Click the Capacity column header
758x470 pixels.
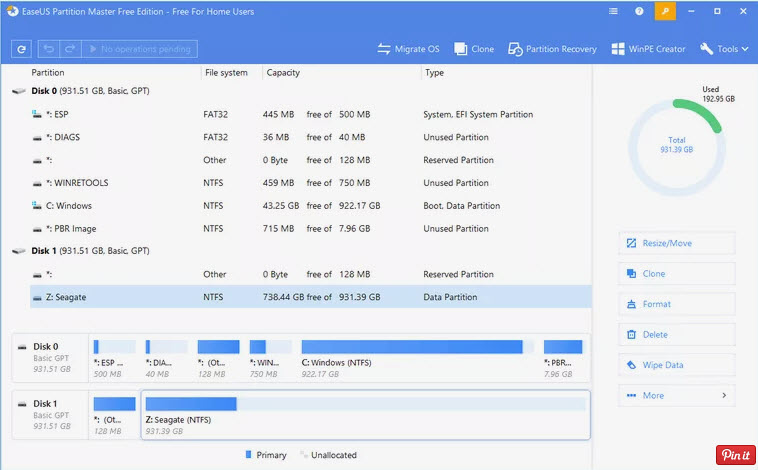(283, 73)
